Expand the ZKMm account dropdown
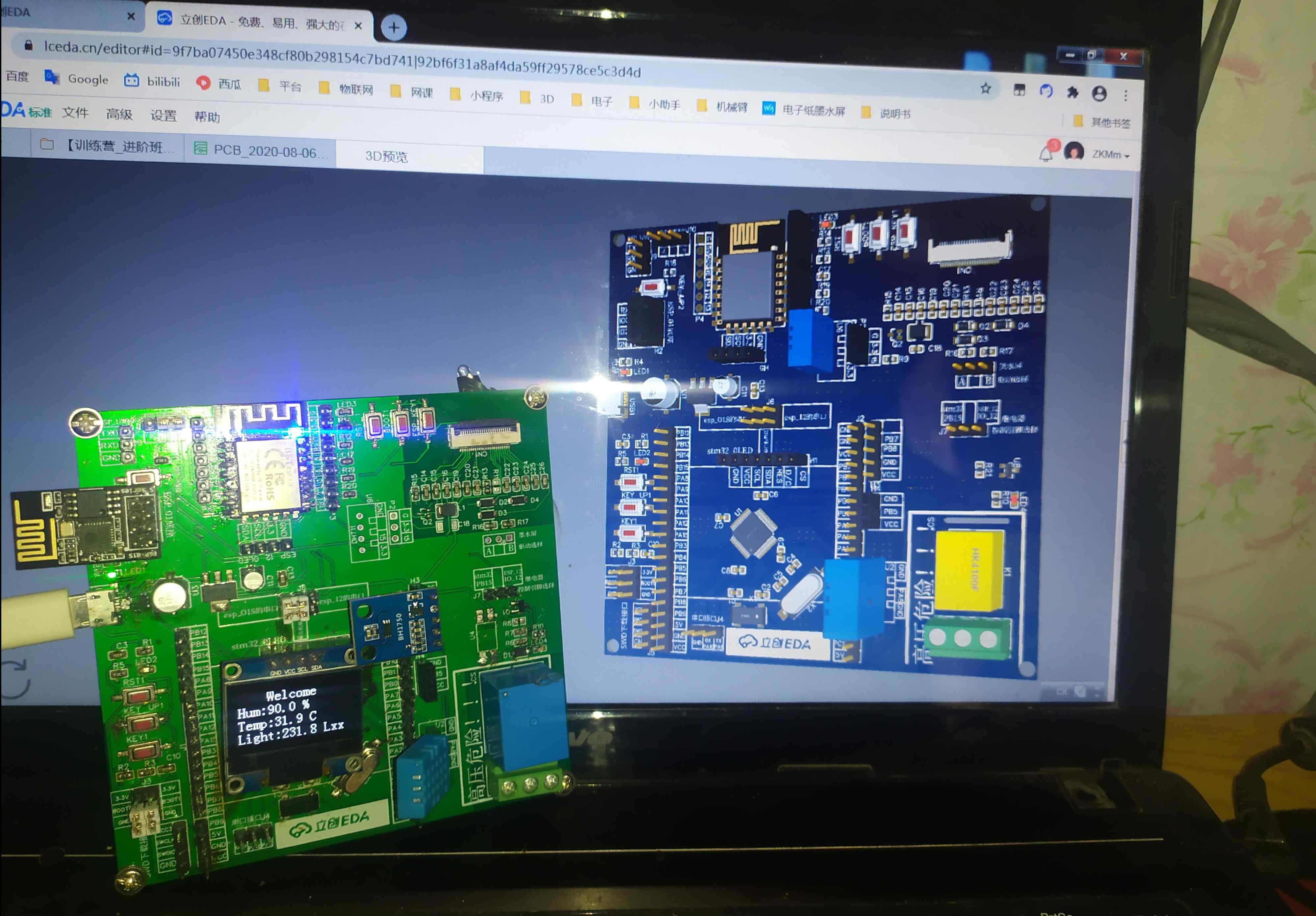This screenshot has width=1316, height=916. tap(1111, 154)
